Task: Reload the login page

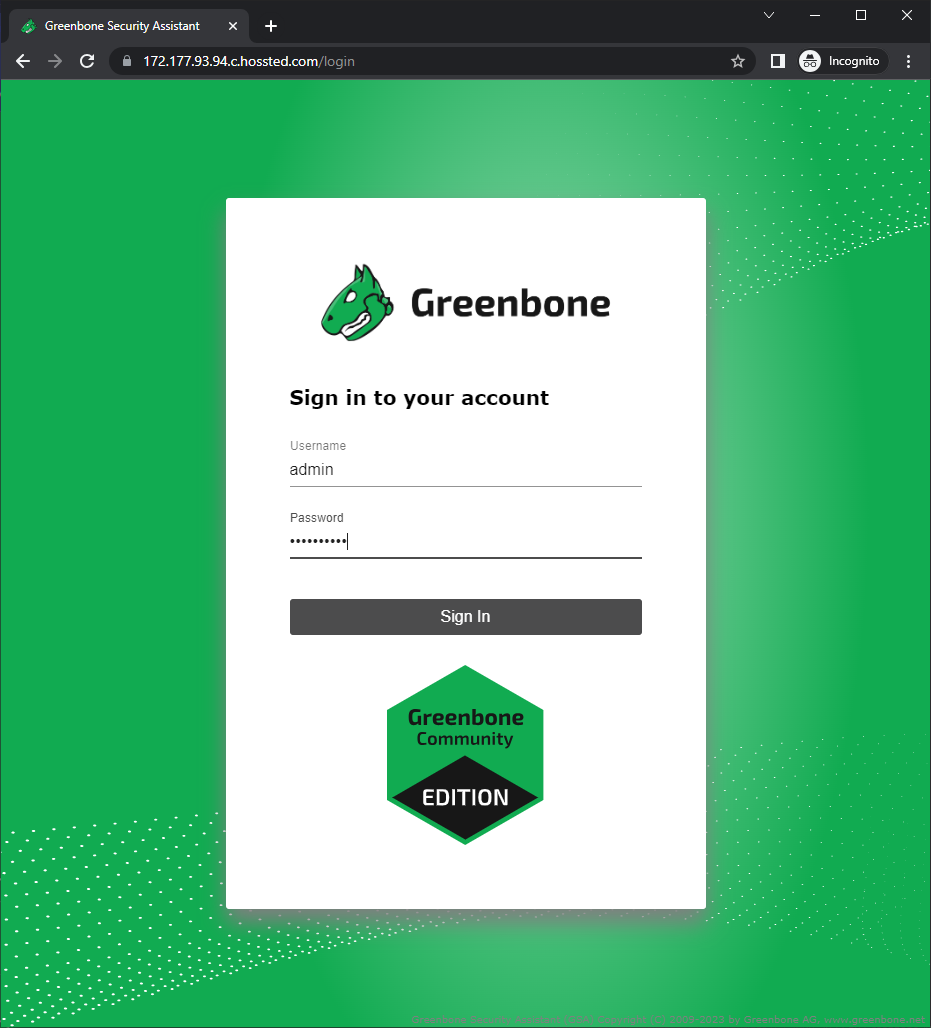Action: pos(87,61)
